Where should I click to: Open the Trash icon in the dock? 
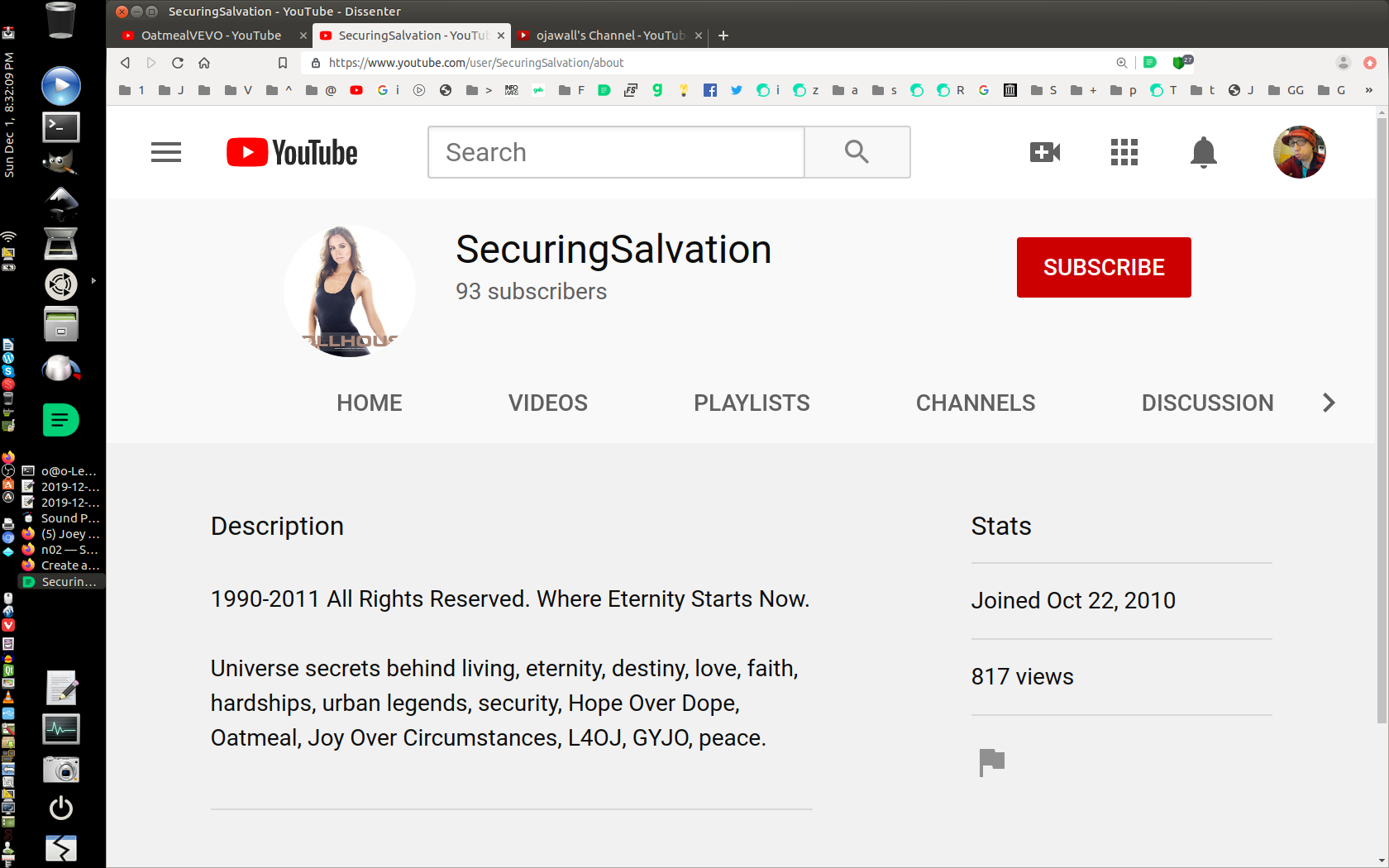coord(60,21)
